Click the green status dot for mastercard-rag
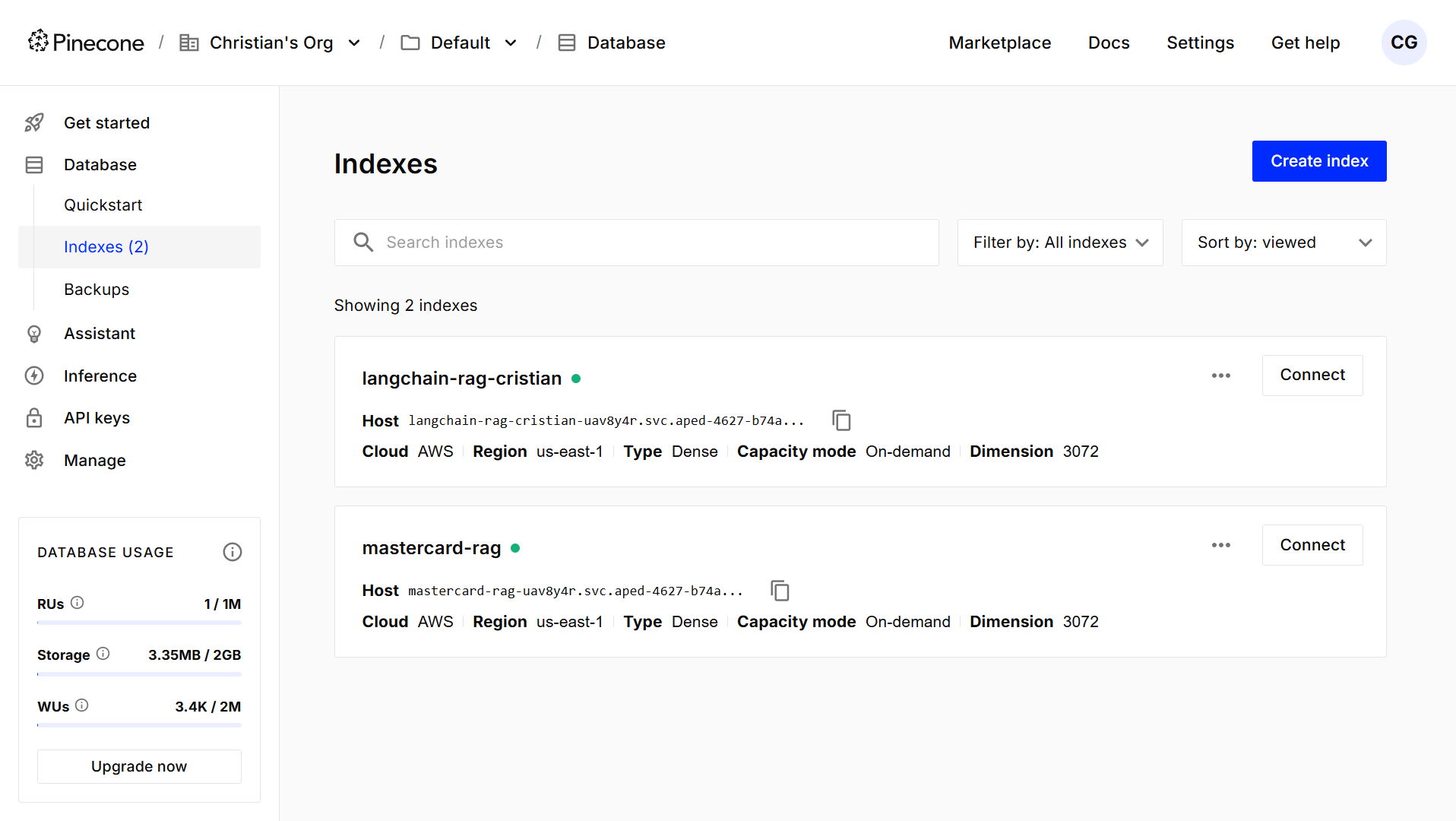Screen dimensions: 1456x821 click(x=515, y=548)
